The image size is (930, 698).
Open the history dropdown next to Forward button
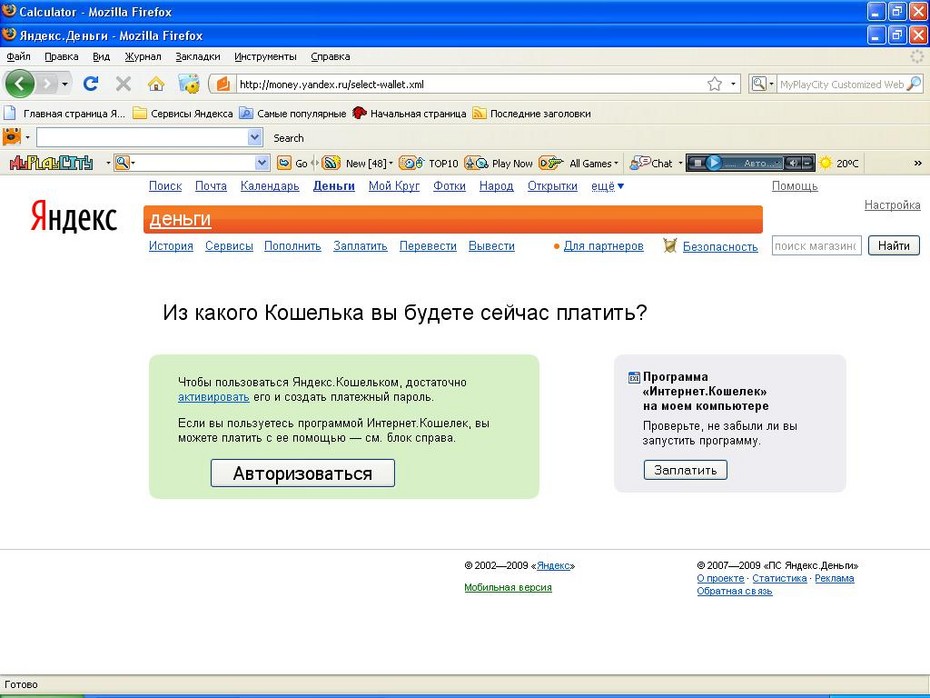click(x=65, y=84)
